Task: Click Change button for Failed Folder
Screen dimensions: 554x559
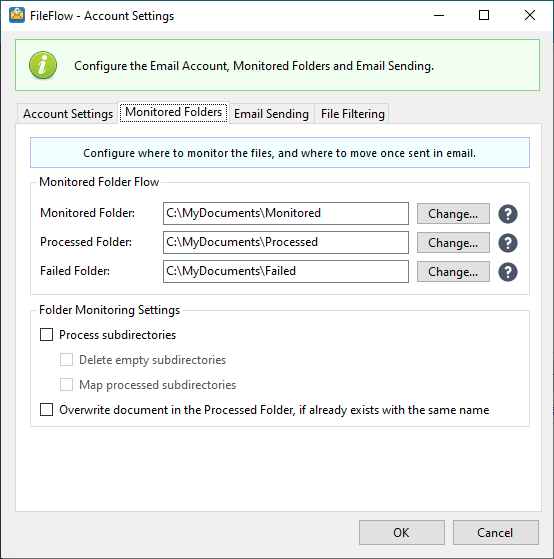Action: click(453, 272)
